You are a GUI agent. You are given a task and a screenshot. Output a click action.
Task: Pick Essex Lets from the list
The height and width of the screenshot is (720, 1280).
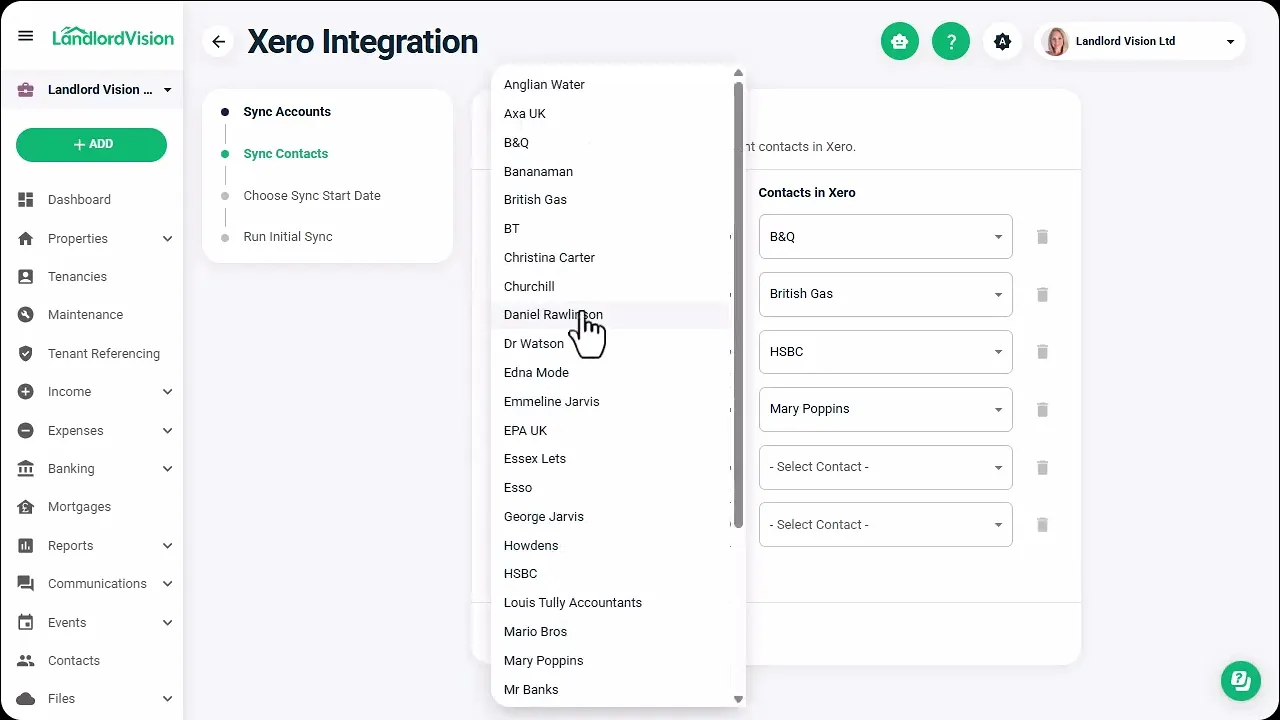pyautogui.click(x=613, y=459)
